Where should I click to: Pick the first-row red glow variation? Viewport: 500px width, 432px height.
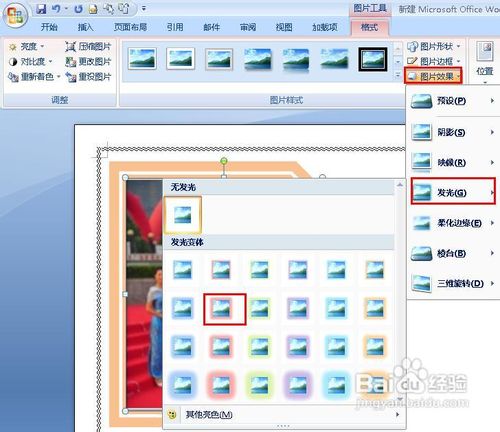[221, 270]
